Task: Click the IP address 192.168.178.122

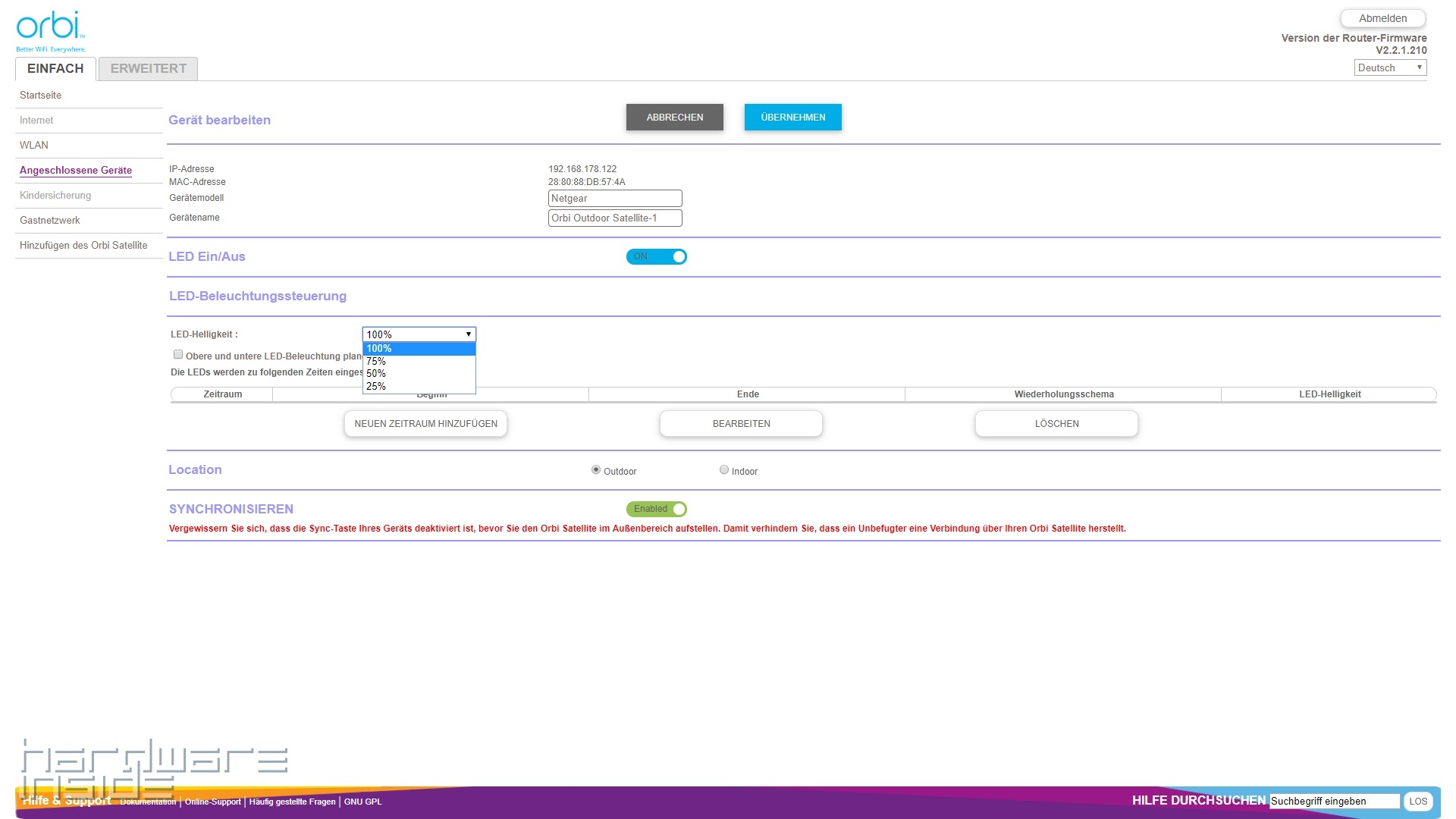Action: tap(582, 169)
